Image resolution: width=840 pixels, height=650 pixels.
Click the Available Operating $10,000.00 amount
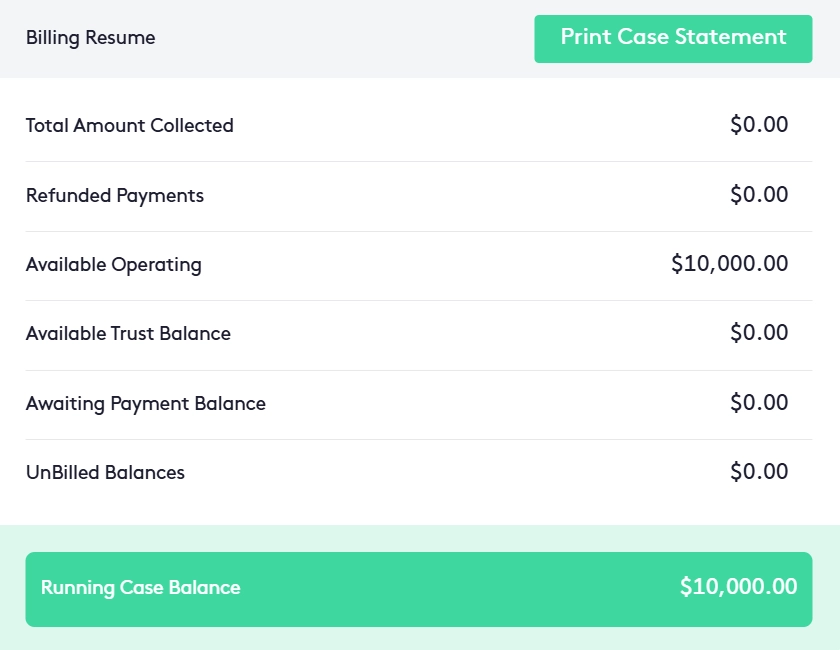point(730,264)
